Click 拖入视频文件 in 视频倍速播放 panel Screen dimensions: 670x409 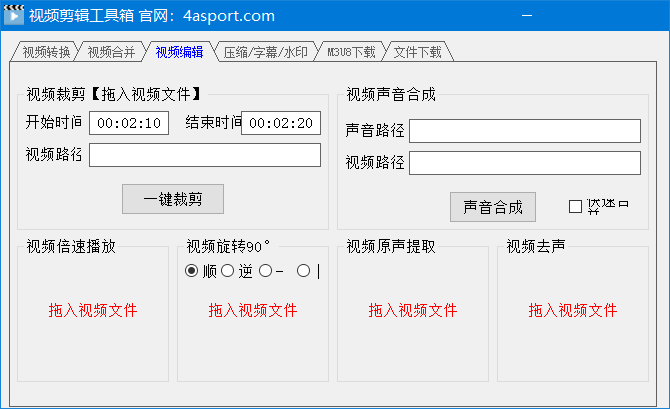pos(93,310)
